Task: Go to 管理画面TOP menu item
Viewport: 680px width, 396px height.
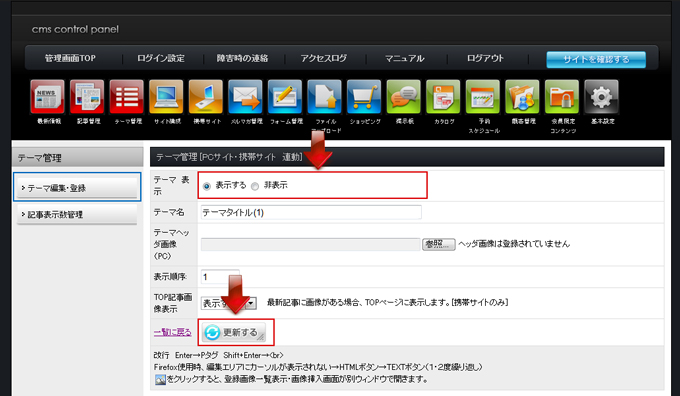Action: 70,58
